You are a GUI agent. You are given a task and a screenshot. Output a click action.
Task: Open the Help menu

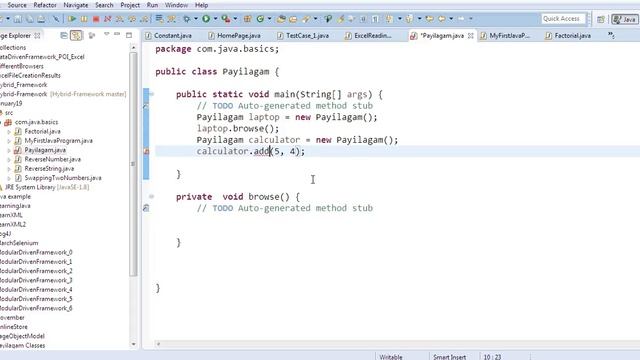point(202,5)
